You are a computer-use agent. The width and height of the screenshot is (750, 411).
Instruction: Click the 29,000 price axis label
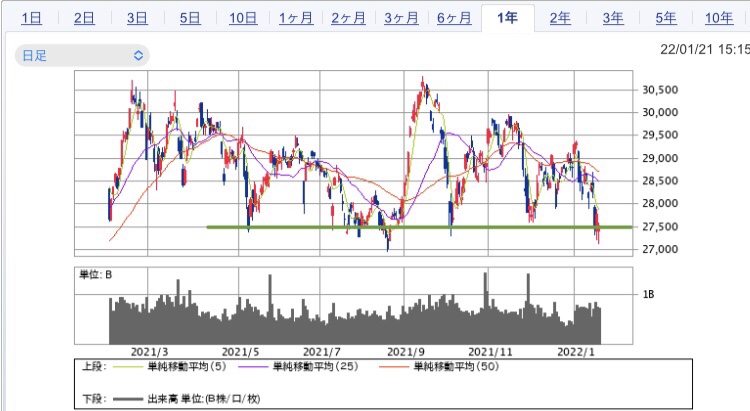tap(660, 158)
